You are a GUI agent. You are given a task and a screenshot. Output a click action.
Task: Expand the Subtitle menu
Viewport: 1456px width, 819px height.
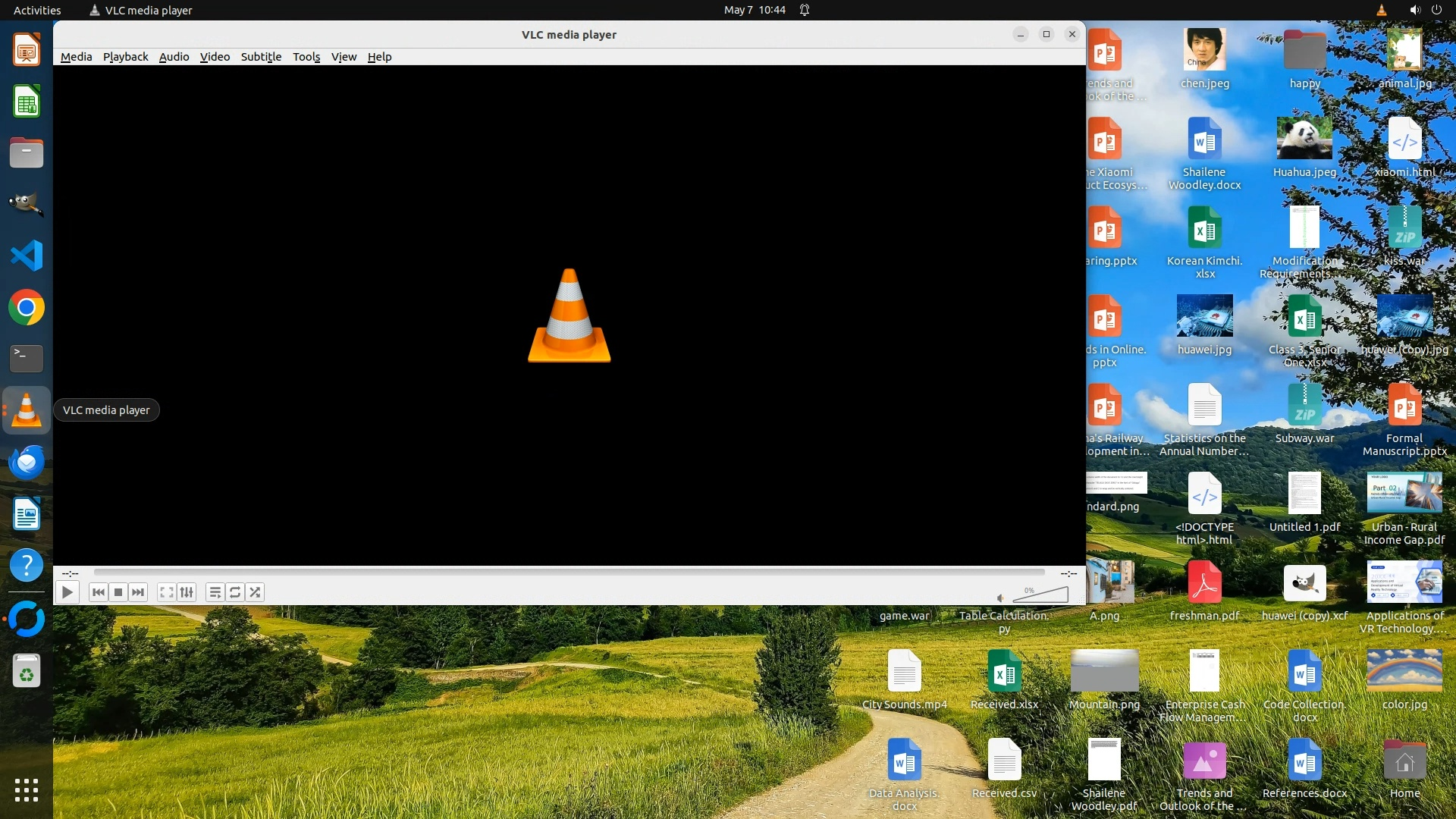click(x=261, y=57)
